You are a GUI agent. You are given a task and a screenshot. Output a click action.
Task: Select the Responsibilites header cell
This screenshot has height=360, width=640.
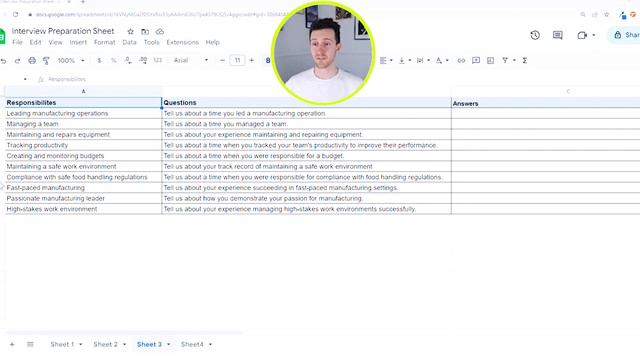click(x=83, y=103)
